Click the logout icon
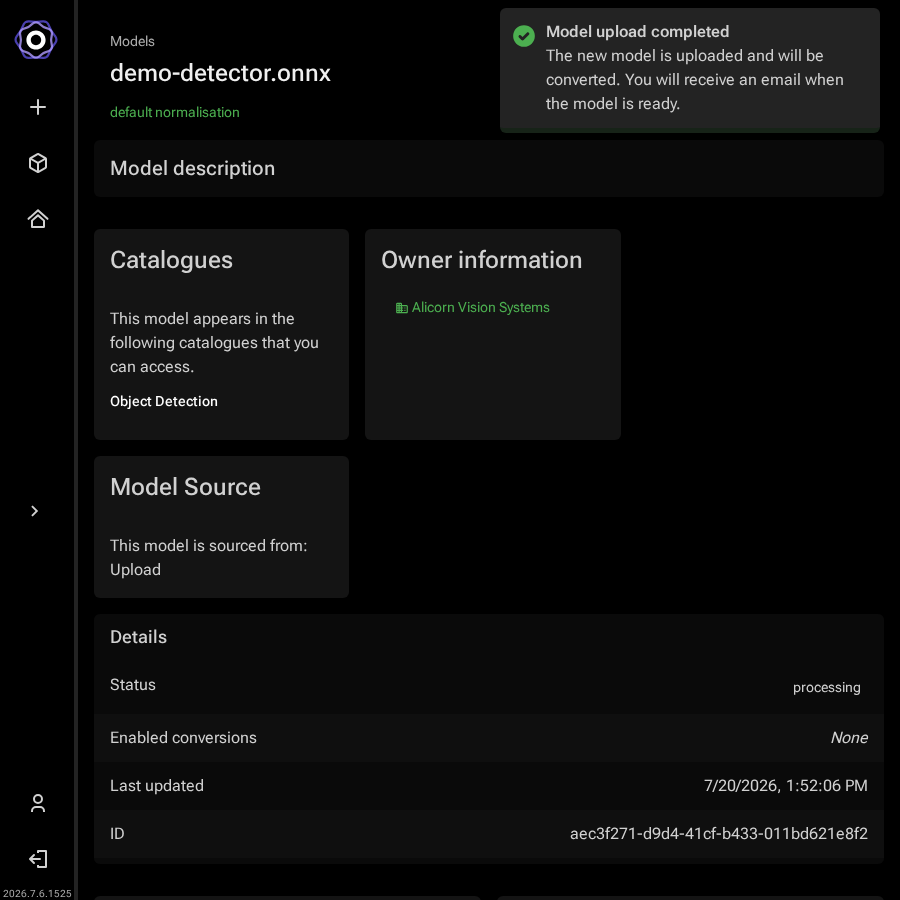Screen dimensions: 900x900 pos(38,859)
